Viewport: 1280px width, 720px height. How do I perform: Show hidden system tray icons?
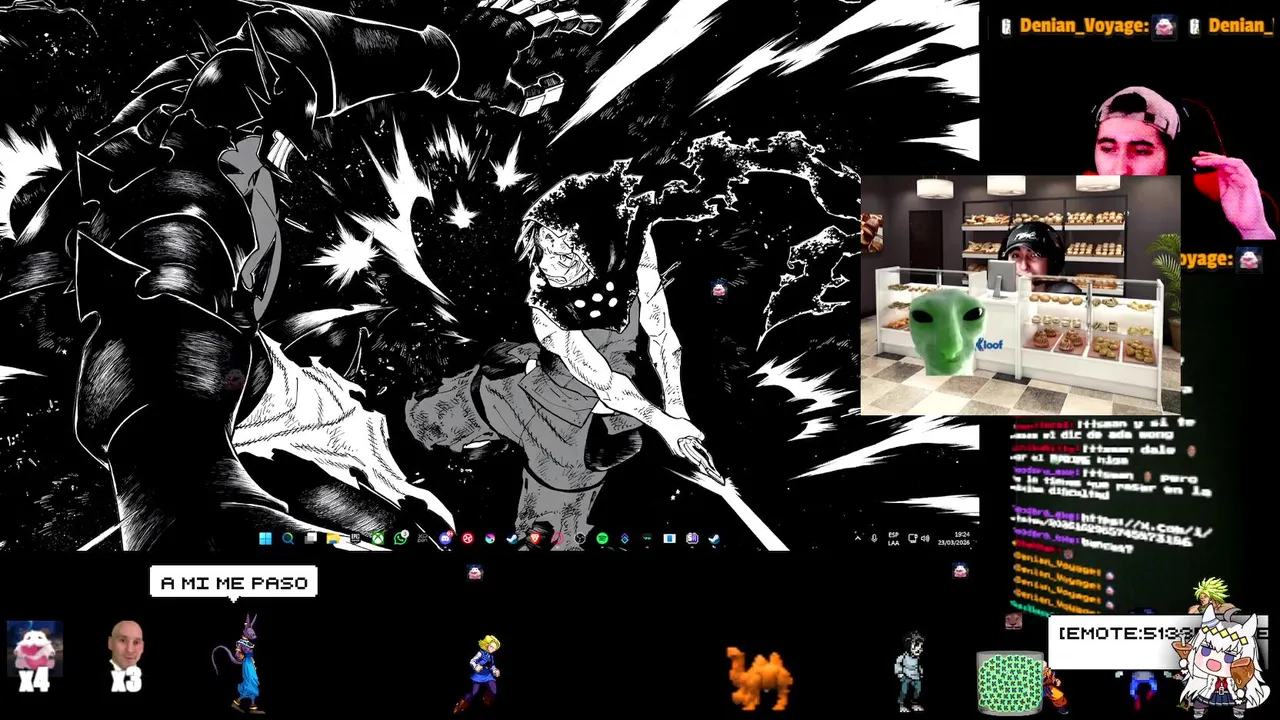[858, 538]
